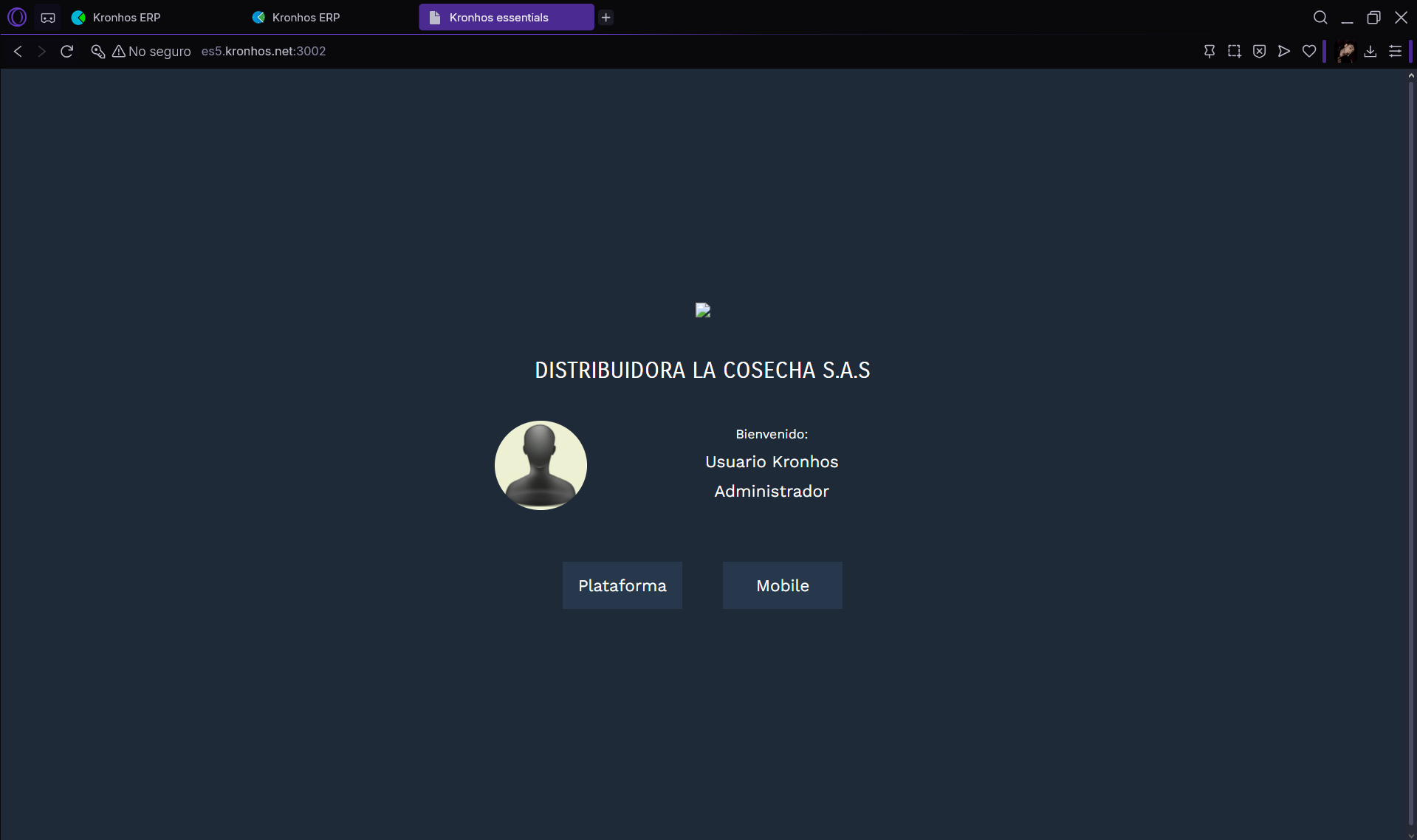Screen dimensions: 1417x840
Task: Reload the page with the refresh icon
Action: pos(67,51)
